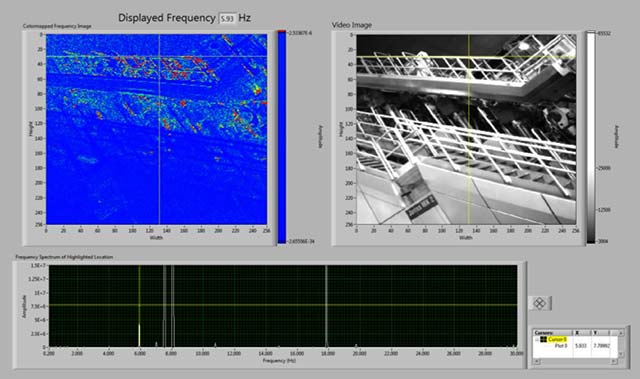Click the cursor legend scroll right arrow
The height and width of the screenshot is (379, 640).
point(614,361)
